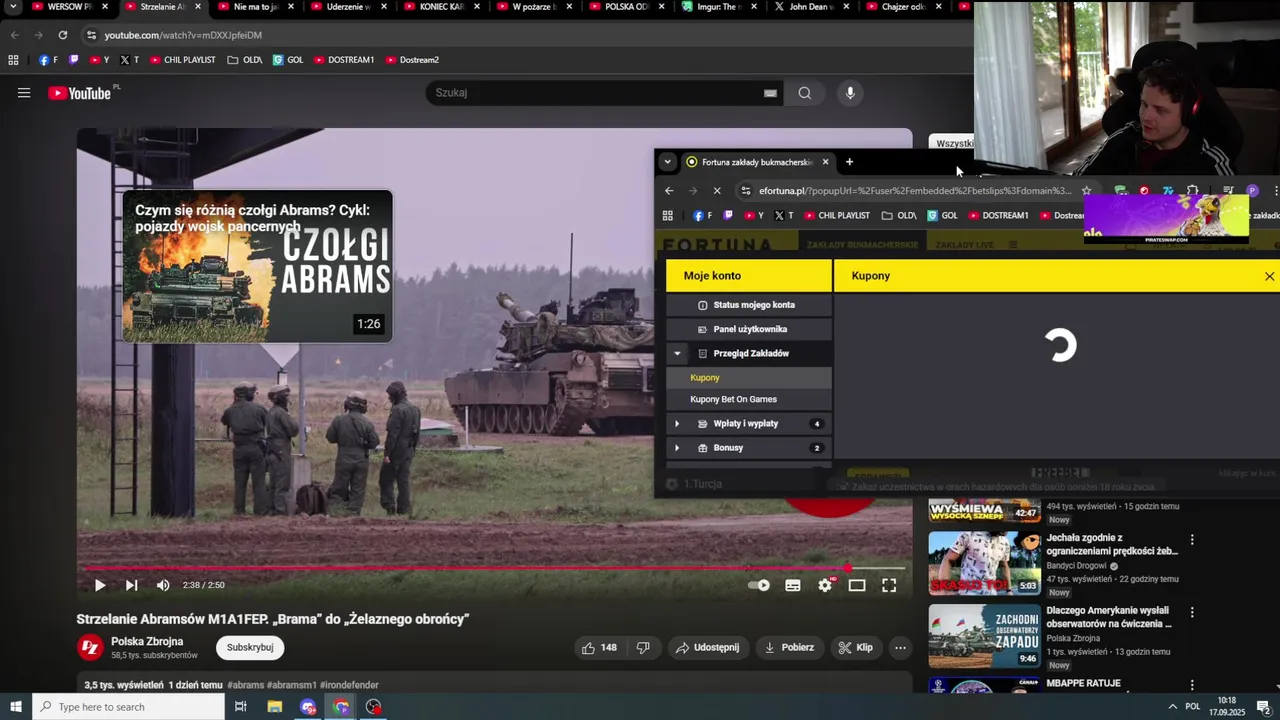
Task: Skip to next video in player
Action: click(x=131, y=585)
